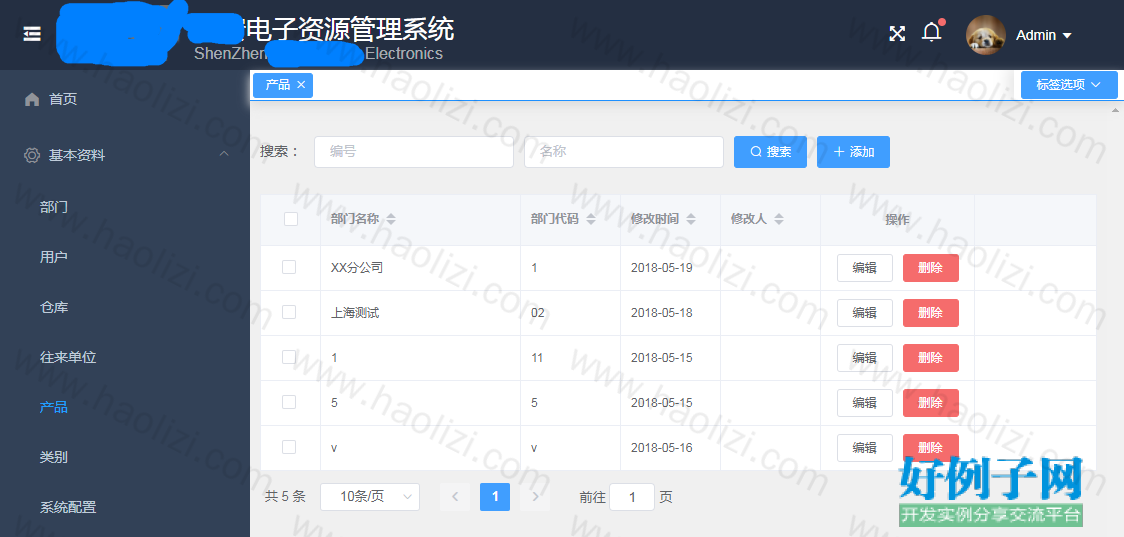The width and height of the screenshot is (1124, 537).
Task: Click the Admin user avatar
Action: (986, 35)
